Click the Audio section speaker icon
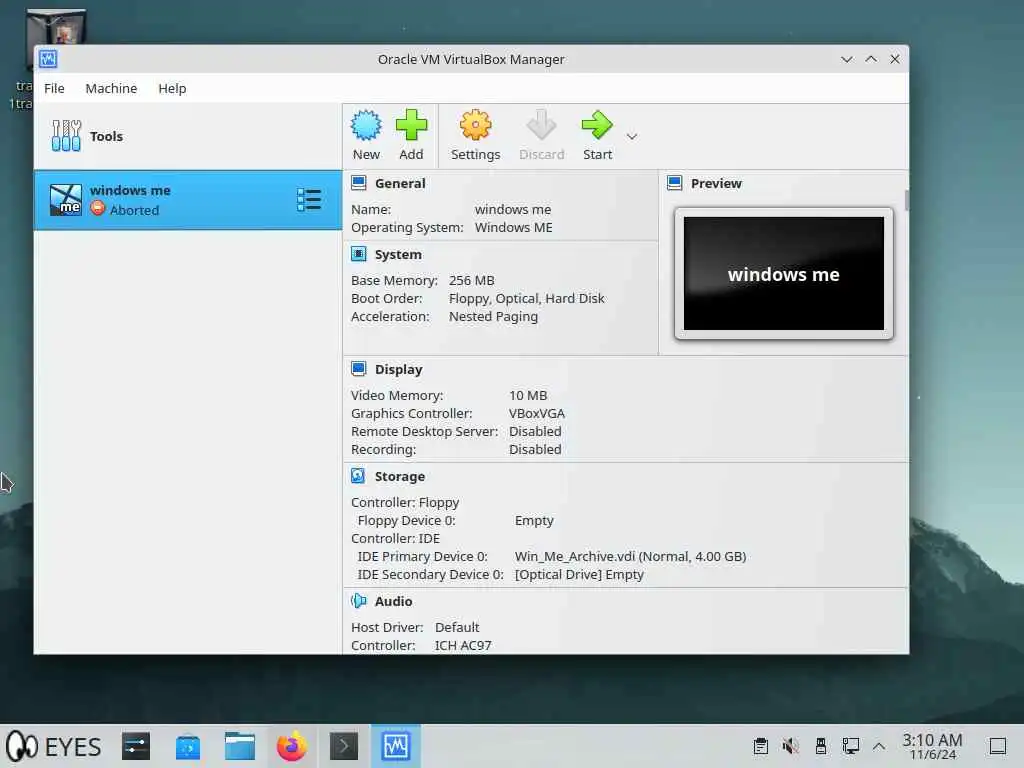This screenshot has width=1024, height=768. tap(359, 601)
